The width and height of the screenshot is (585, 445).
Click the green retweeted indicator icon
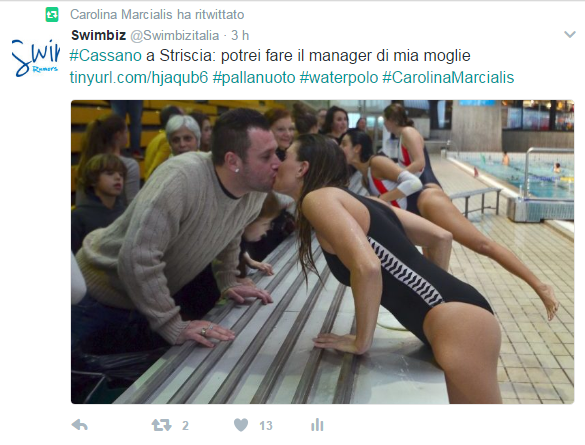52,15
